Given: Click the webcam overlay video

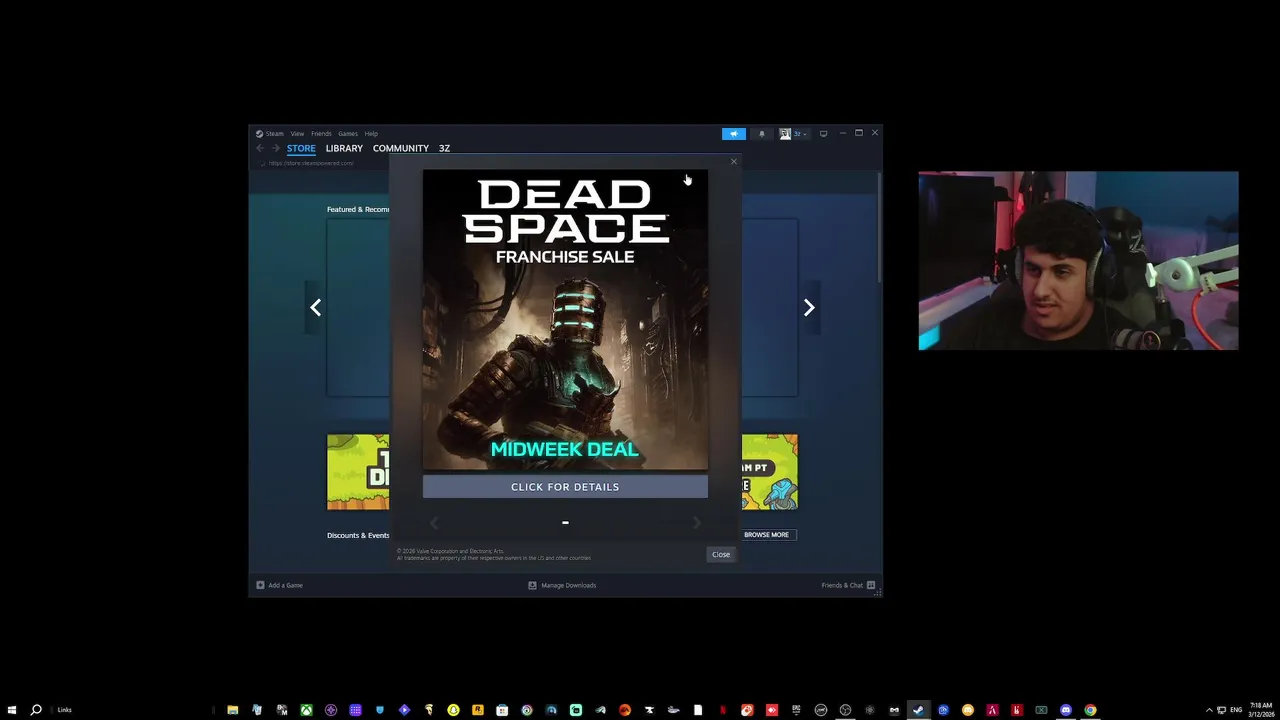Looking at the screenshot, I should [1078, 261].
